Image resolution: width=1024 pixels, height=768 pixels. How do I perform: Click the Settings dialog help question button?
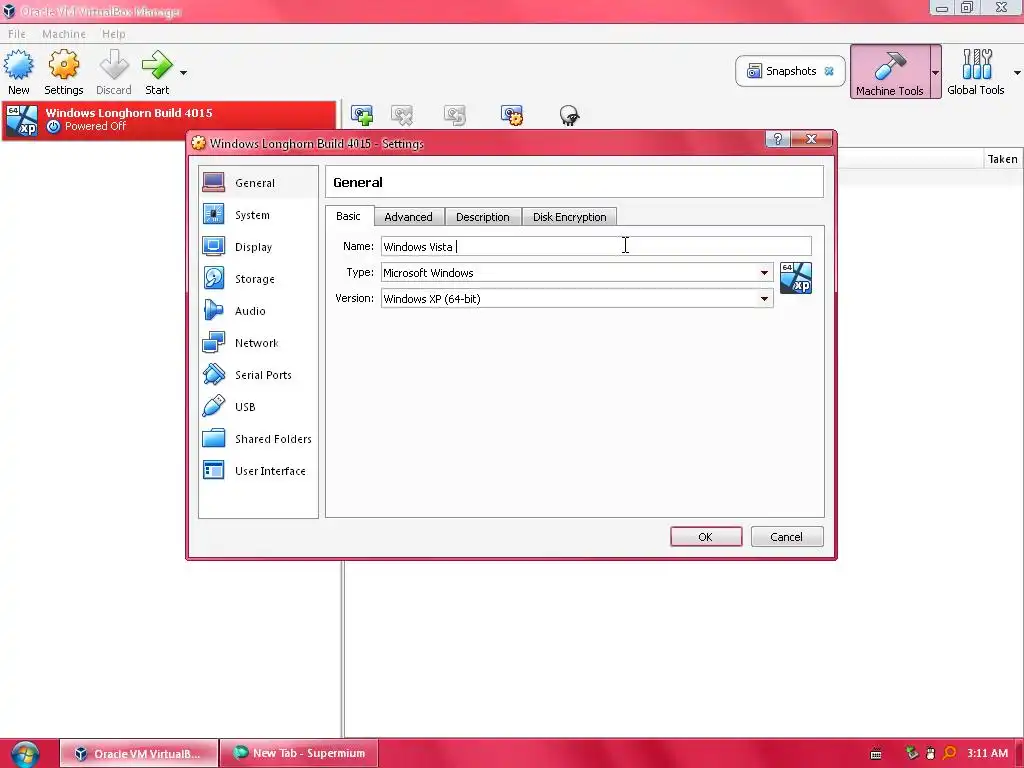[x=778, y=139]
